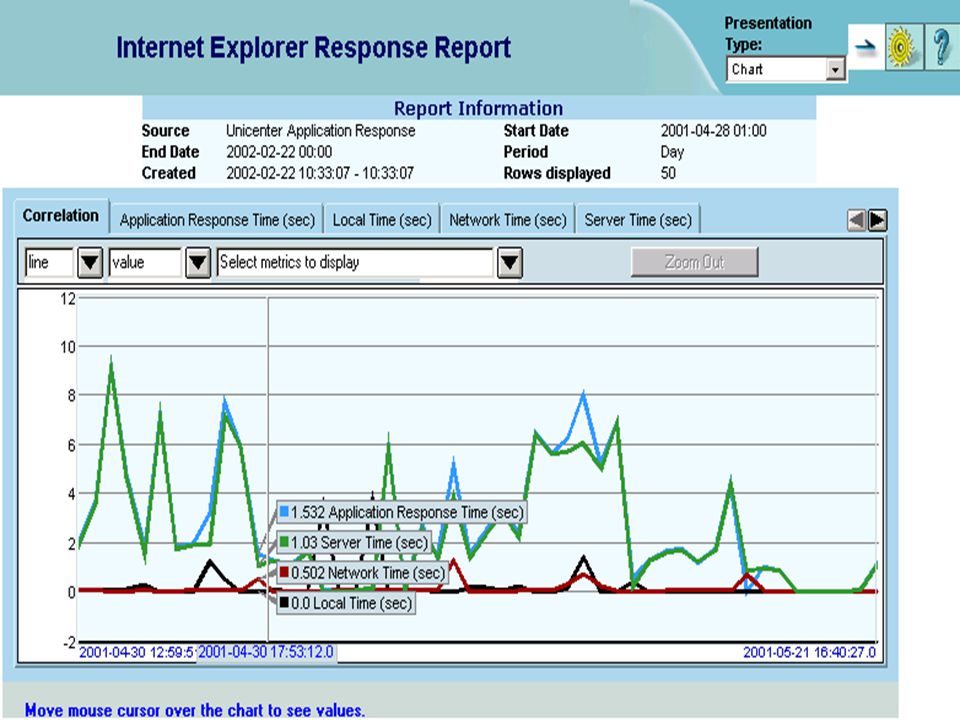Image resolution: width=960 pixels, height=720 pixels.
Task: Click the 0.0 Local Time tooltip
Action: [x=346, y=604]
